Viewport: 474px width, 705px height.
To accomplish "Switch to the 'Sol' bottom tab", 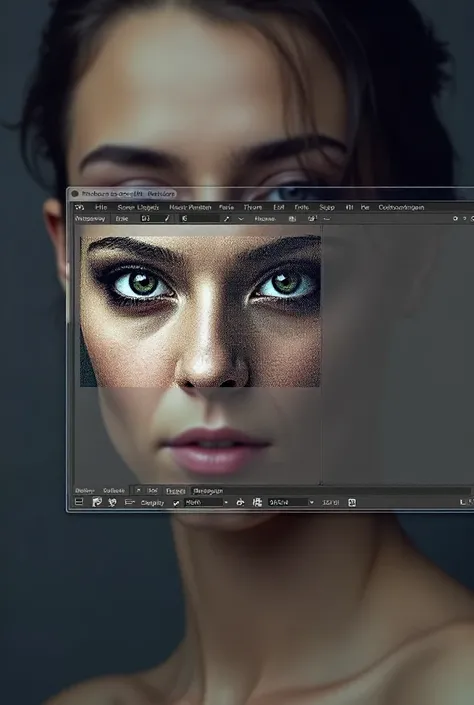I will click(x=153, y=491).
